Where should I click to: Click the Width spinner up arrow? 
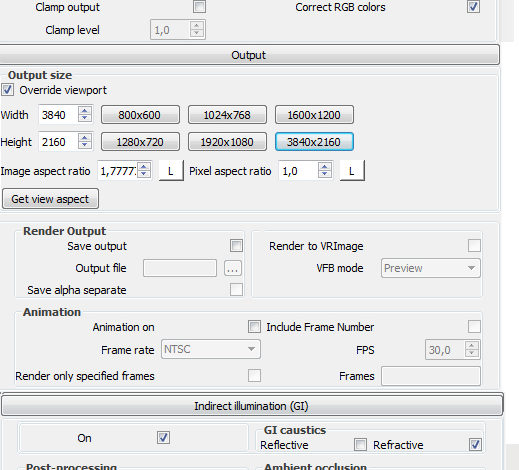[x=85, y=111]
